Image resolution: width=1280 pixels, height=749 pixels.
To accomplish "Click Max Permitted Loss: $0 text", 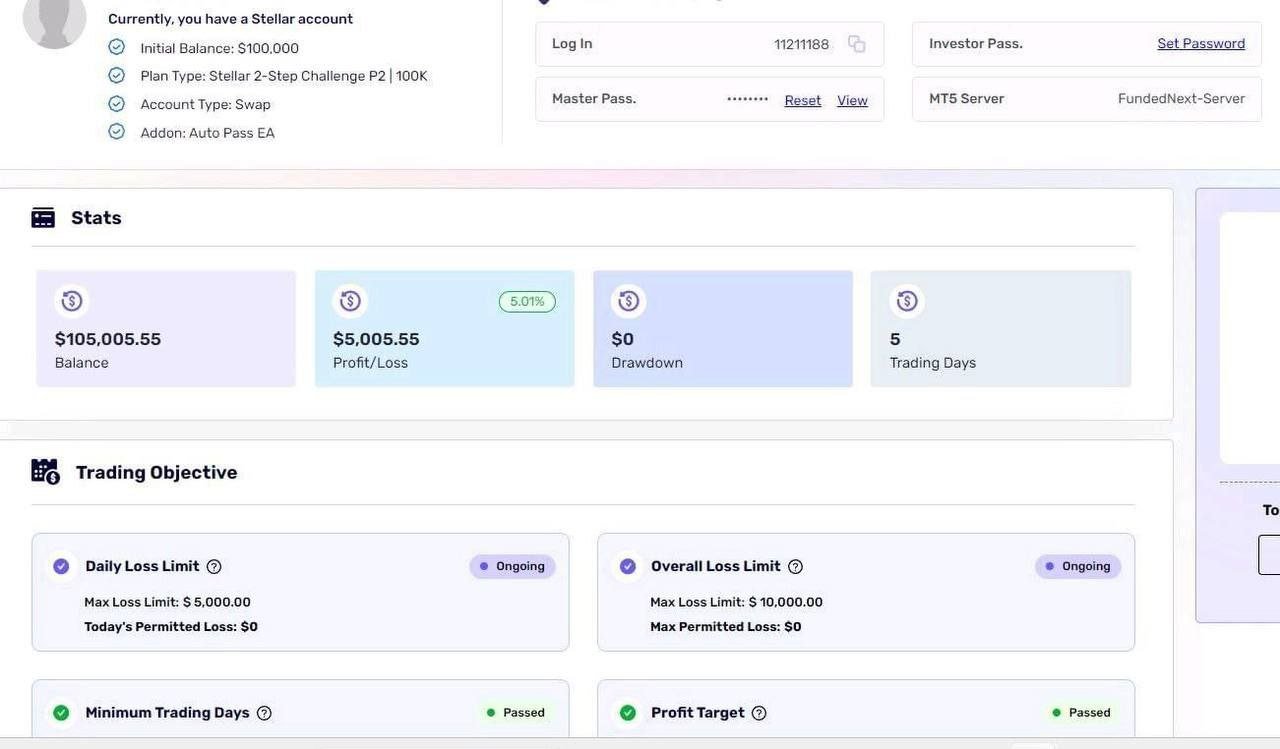I will (x=726, y=627).
